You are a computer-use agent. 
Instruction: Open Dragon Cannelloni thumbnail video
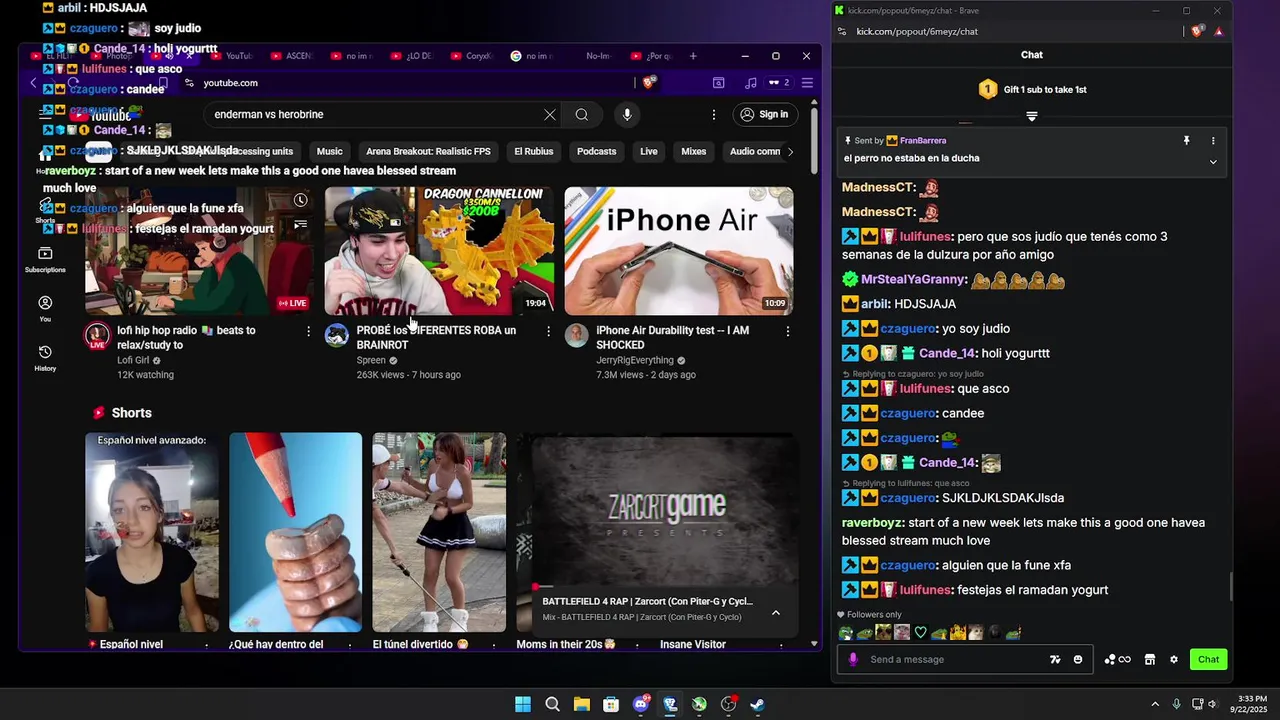point(439,251)
